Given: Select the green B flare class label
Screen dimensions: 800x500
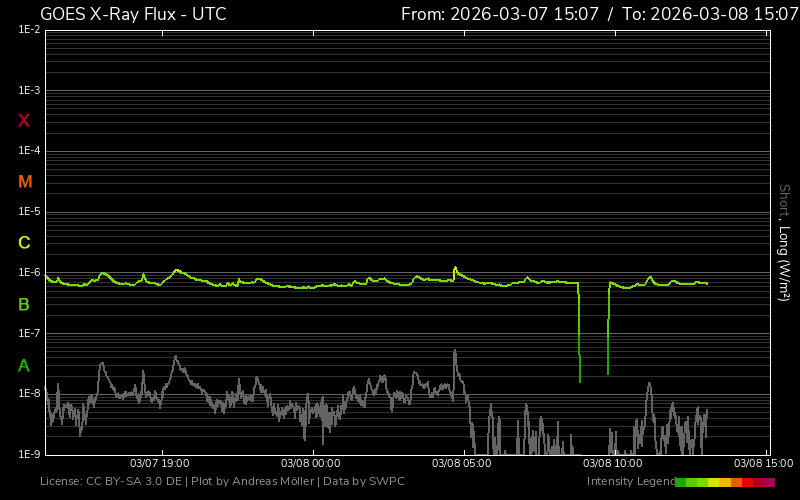Looking at the screenshot, I should [x=24, y=304].
